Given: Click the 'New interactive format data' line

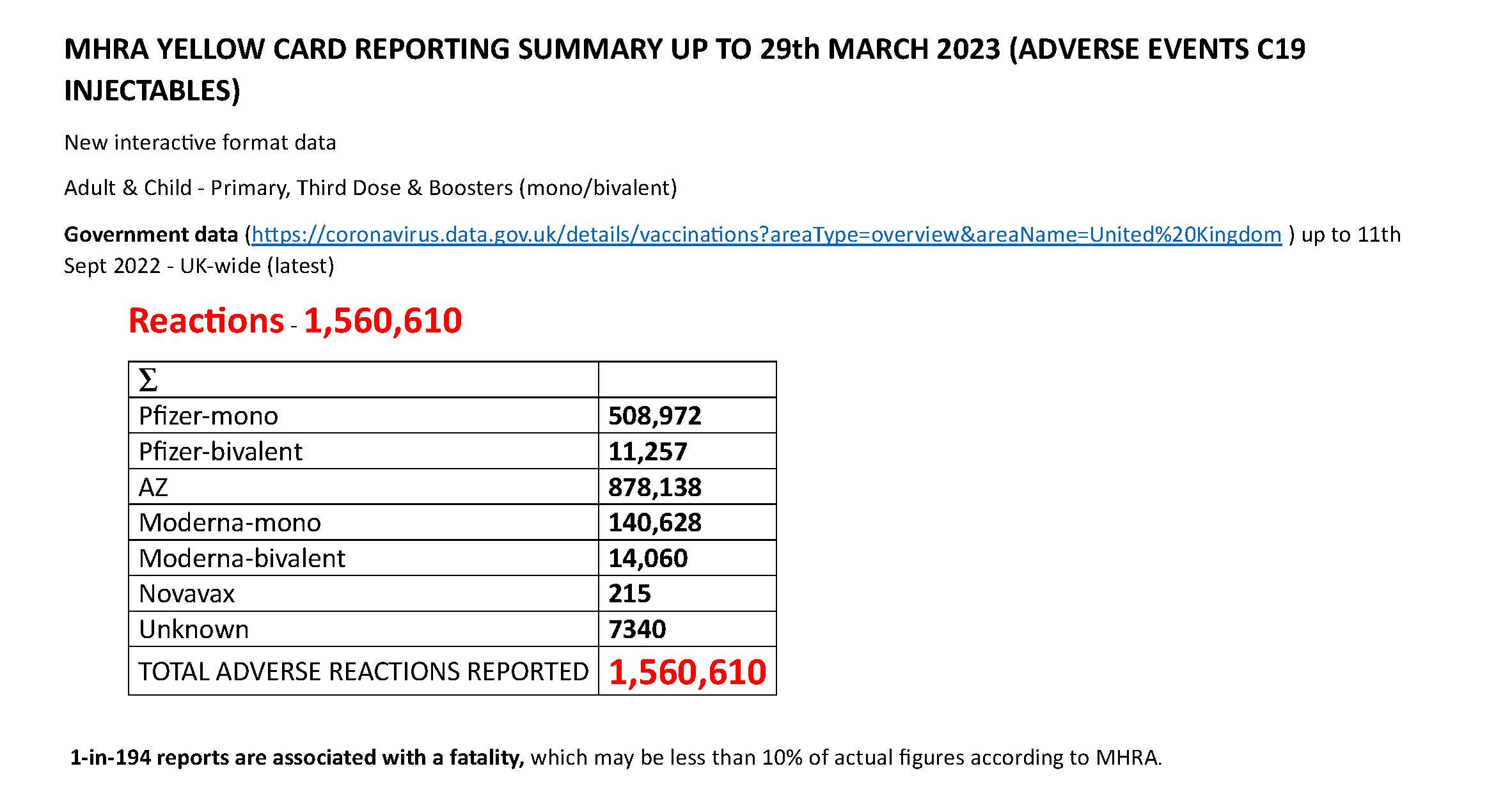Looking at the screenshot, I should click(200, 142).
